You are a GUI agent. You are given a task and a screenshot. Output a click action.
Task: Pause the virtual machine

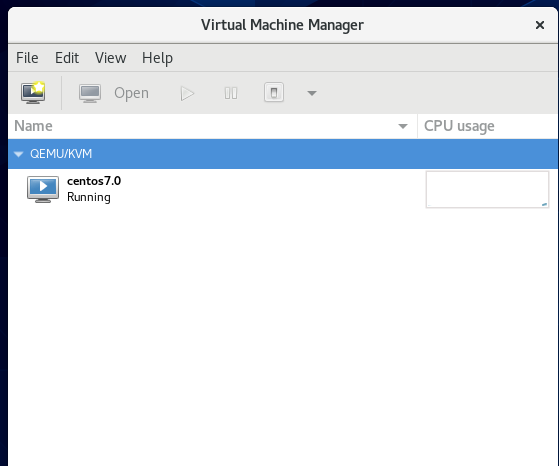coord(231,93)
